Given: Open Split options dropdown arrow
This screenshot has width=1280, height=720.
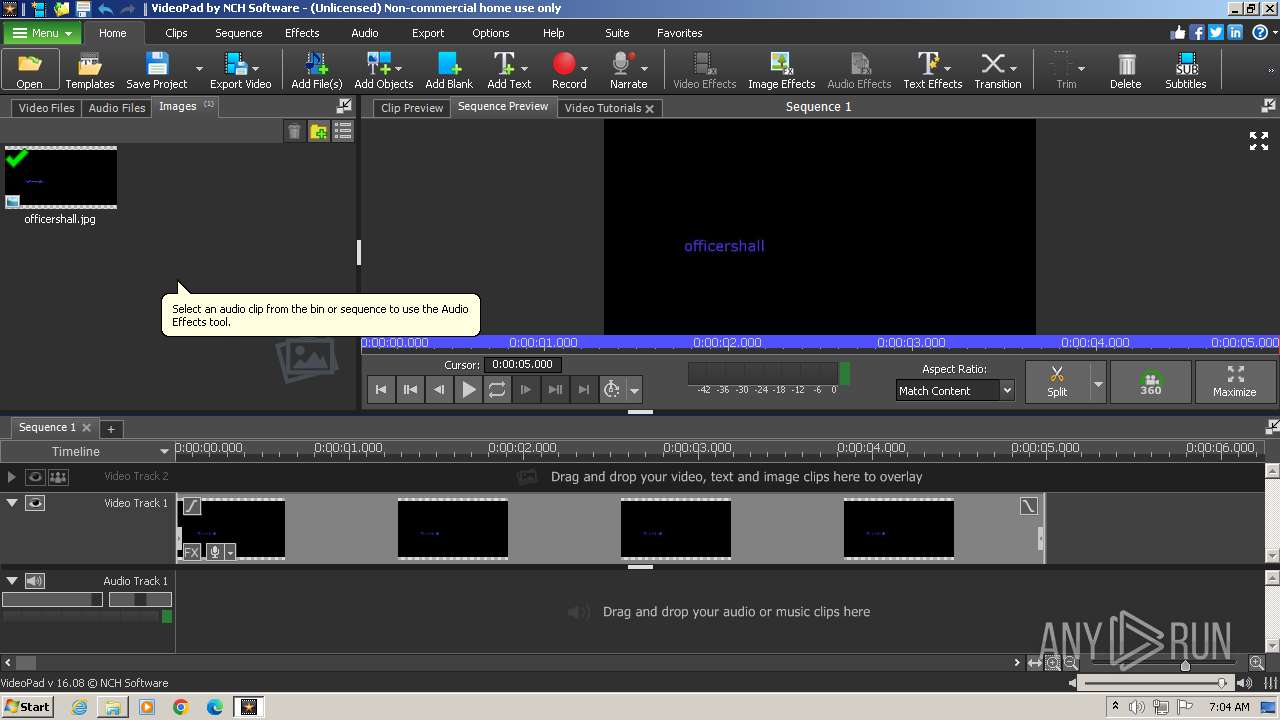Looking at the screenshot, I should [1098, 383].
